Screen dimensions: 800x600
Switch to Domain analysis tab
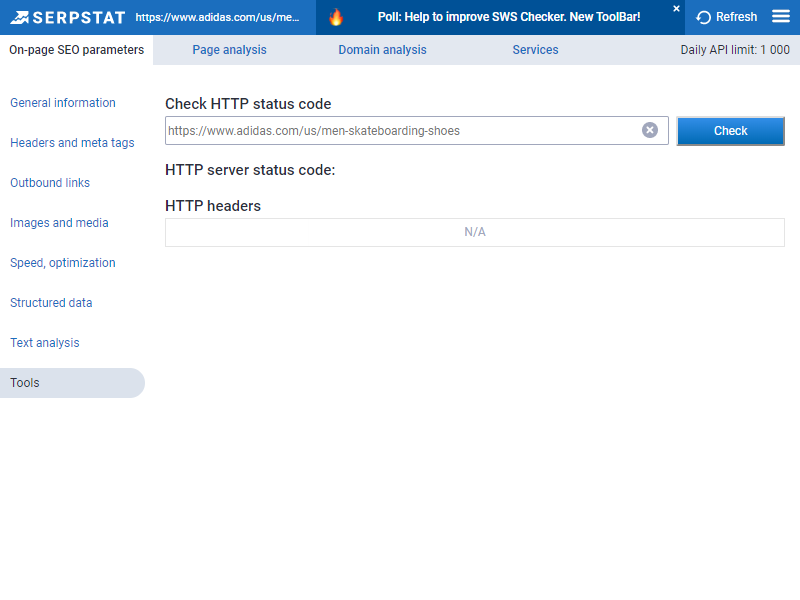click(x=382, y=49)
